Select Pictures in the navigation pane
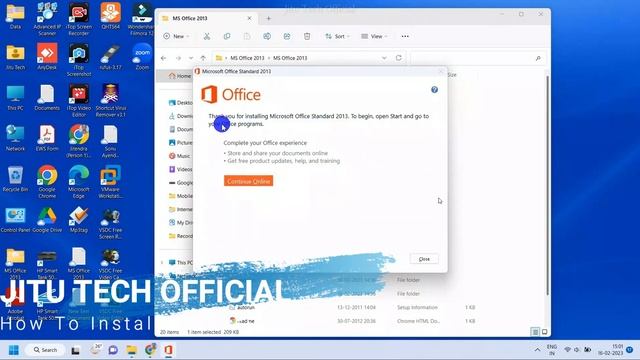This screenshot has height=360, width=640. click(180, 142)
